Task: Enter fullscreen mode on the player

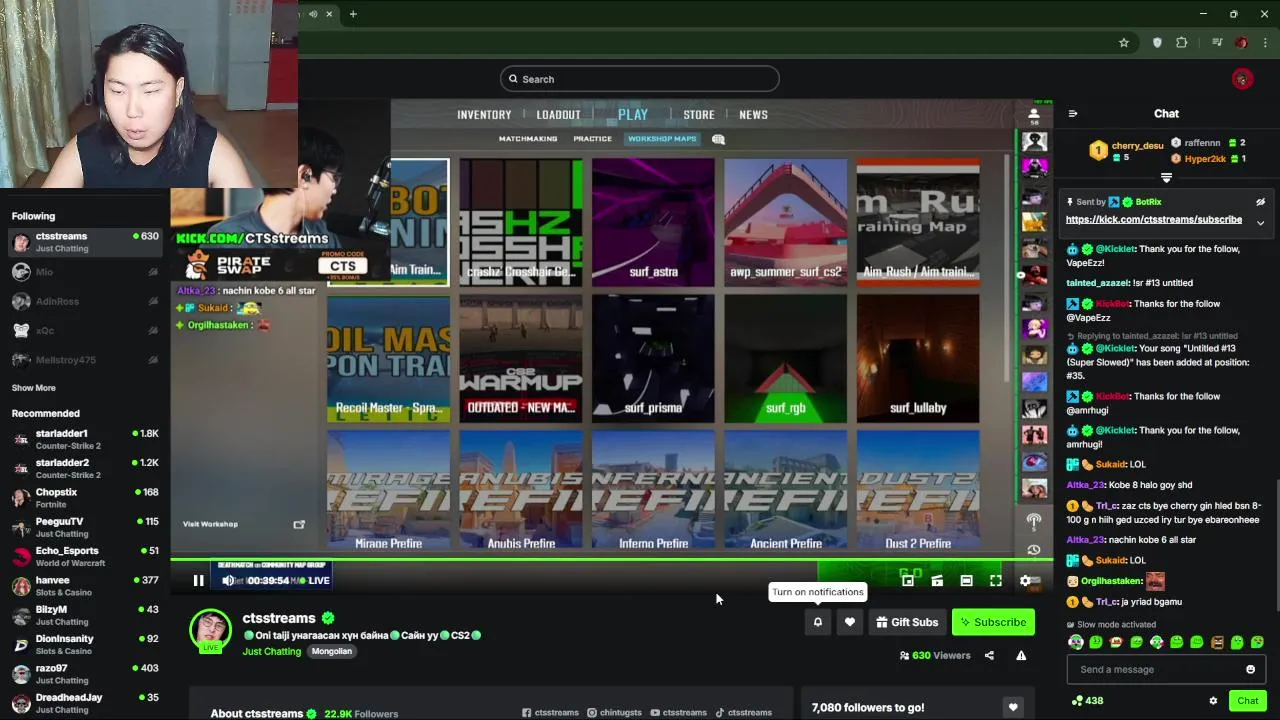Action: pyautogui.click(x=996, y=580)
